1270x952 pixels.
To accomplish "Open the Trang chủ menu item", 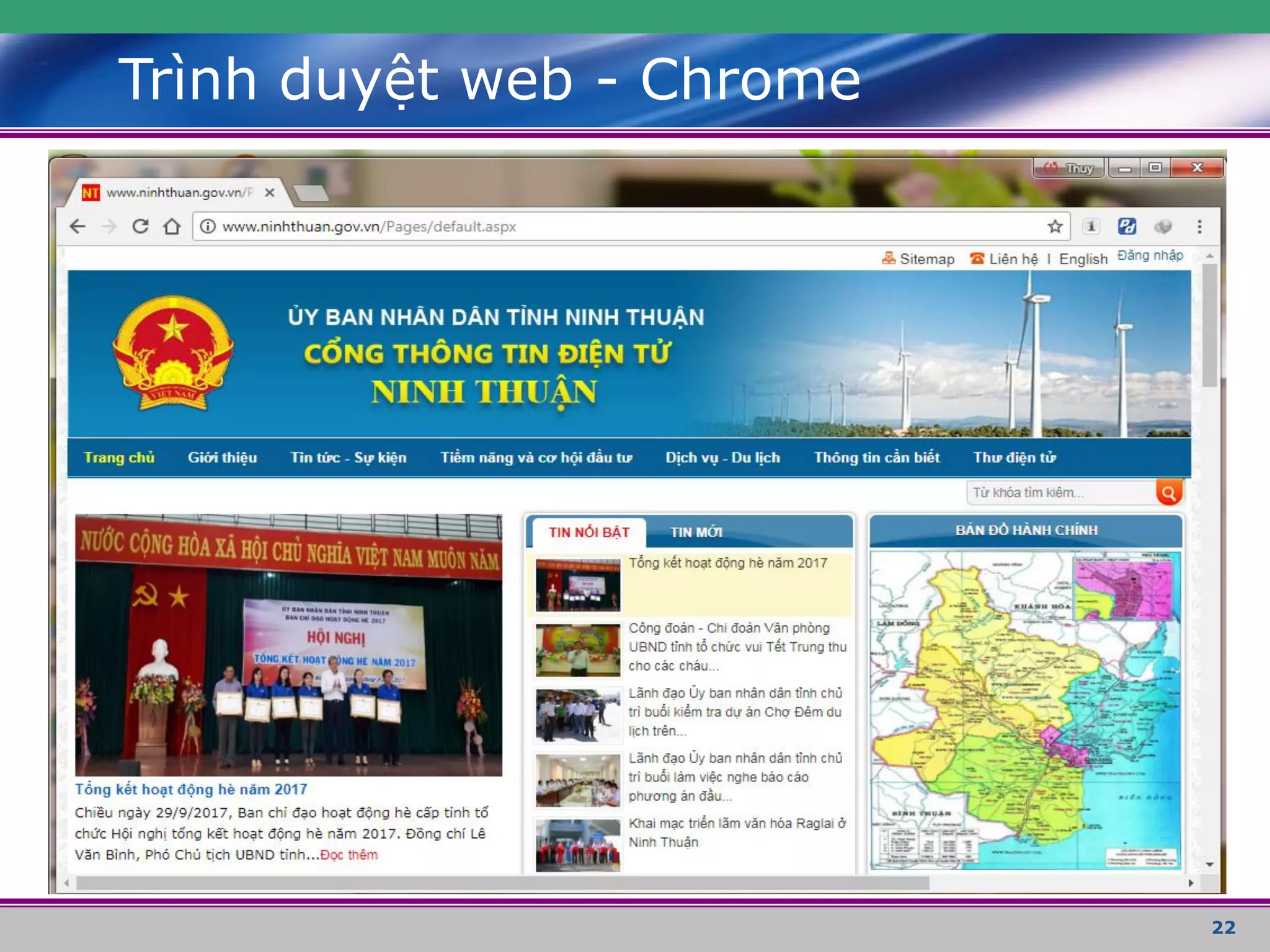I will (119, 457).
